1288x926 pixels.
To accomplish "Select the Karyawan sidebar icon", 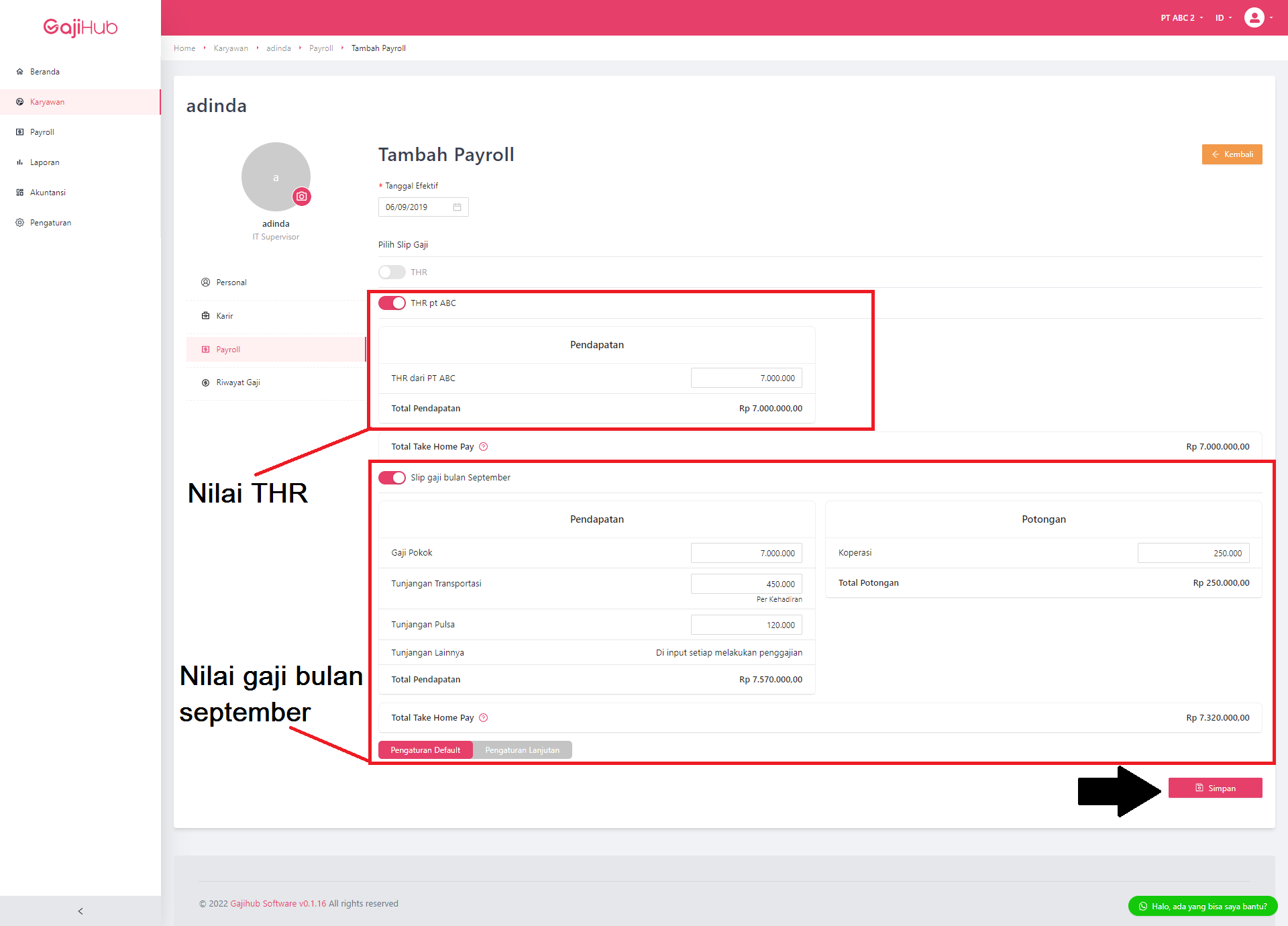I will tap(19, 101).
